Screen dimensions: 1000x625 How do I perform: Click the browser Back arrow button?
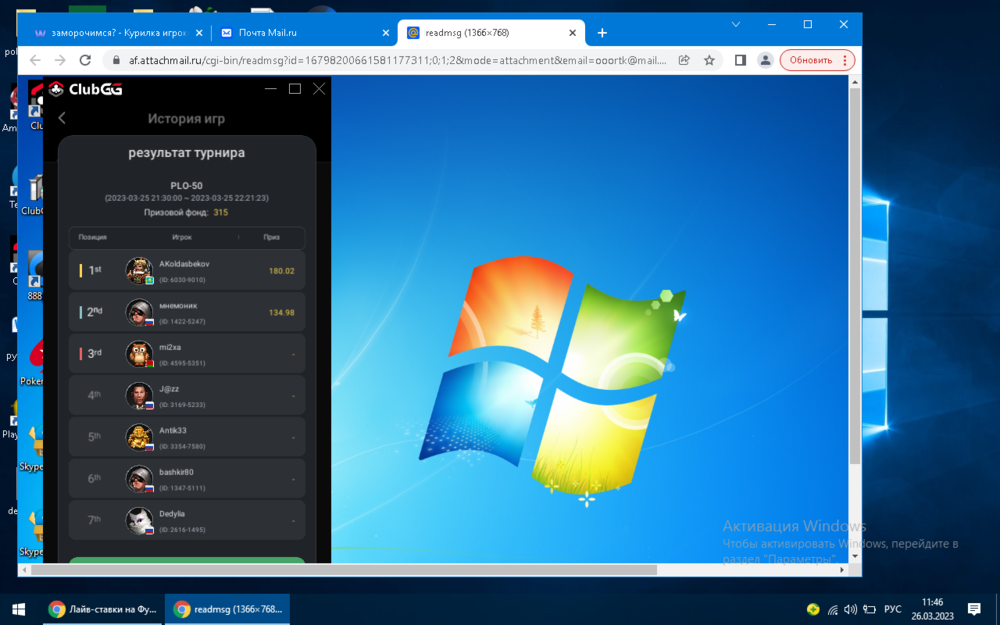[36, 60]
